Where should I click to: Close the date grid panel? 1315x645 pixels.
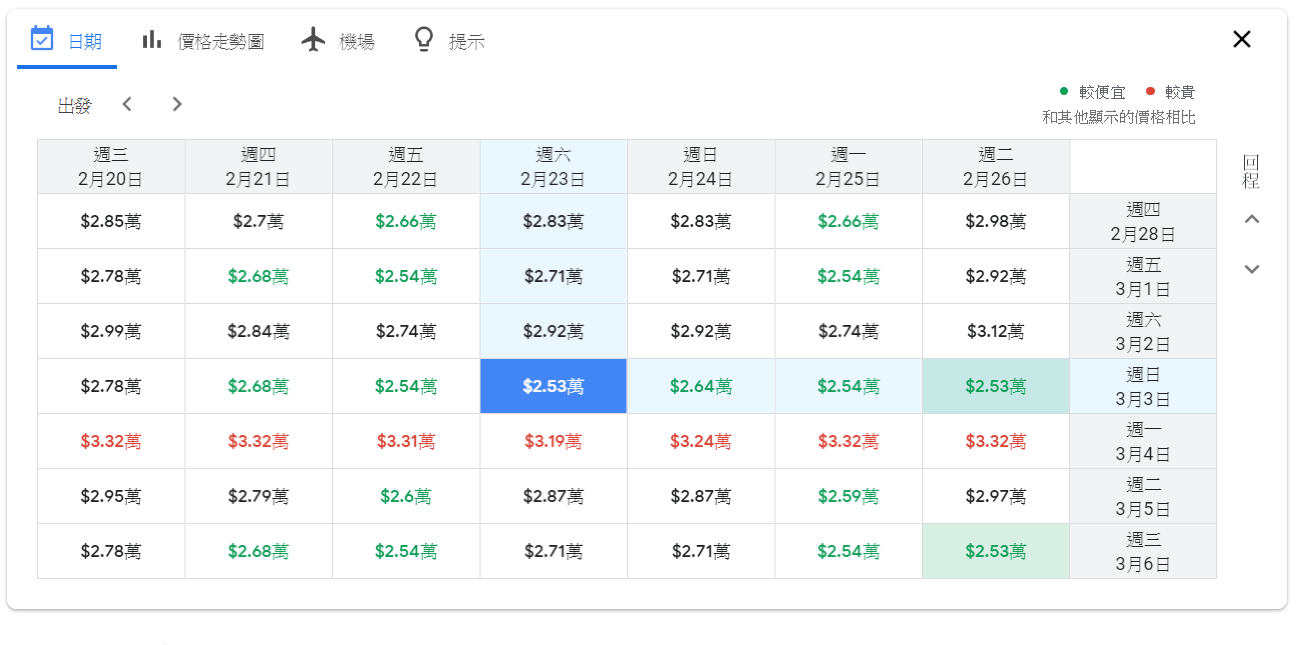click(x=1241, y=40)
